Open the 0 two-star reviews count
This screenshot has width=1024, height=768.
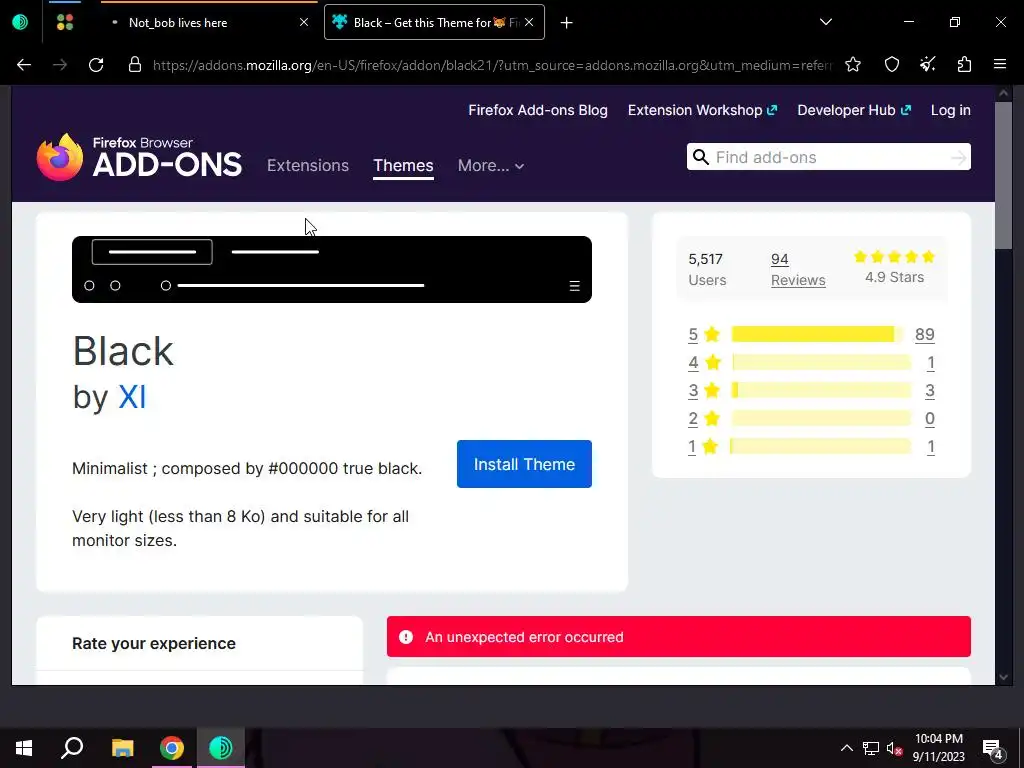930,419
